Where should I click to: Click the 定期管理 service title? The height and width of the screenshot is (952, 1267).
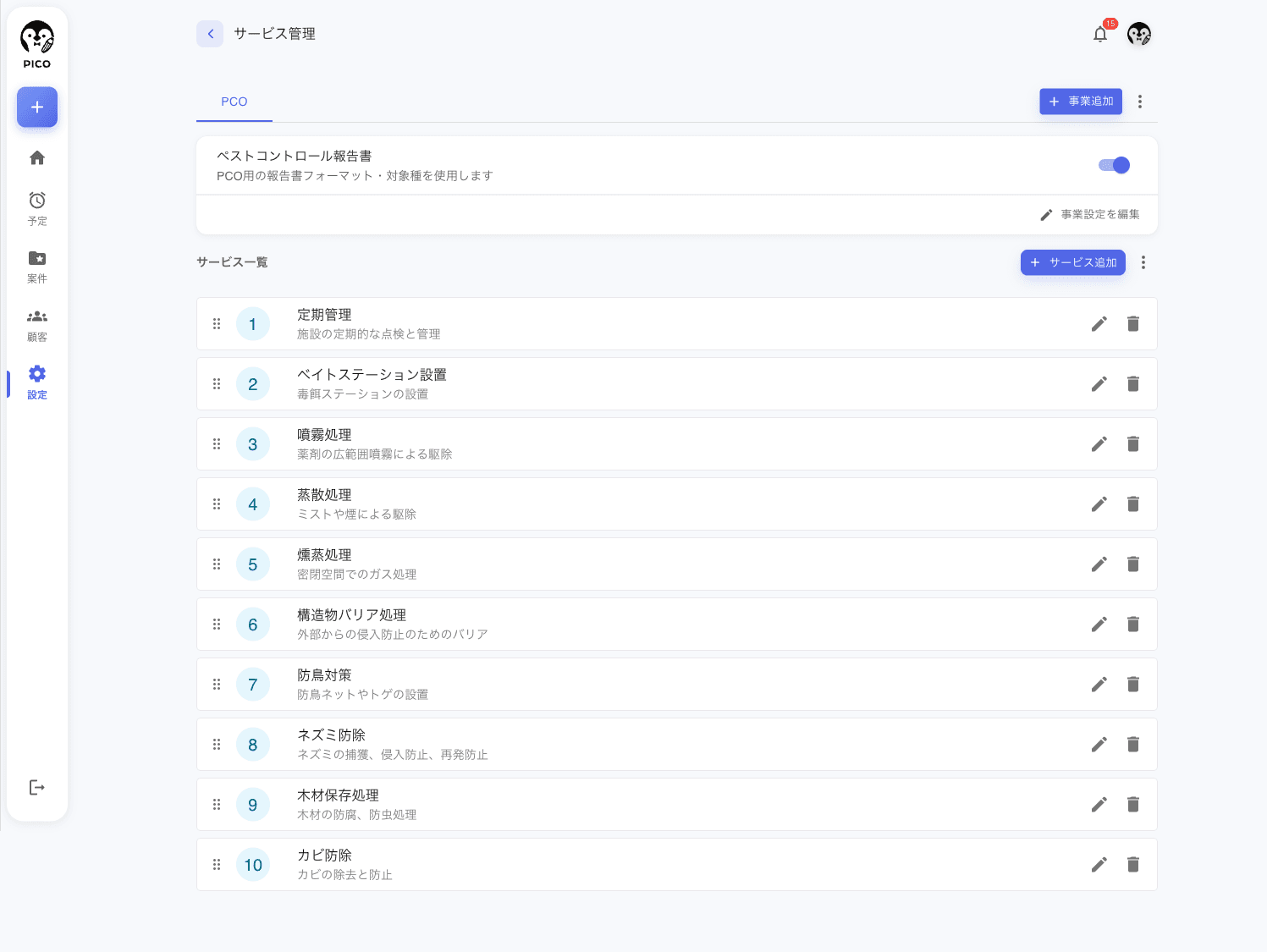[x=324, y=315]
